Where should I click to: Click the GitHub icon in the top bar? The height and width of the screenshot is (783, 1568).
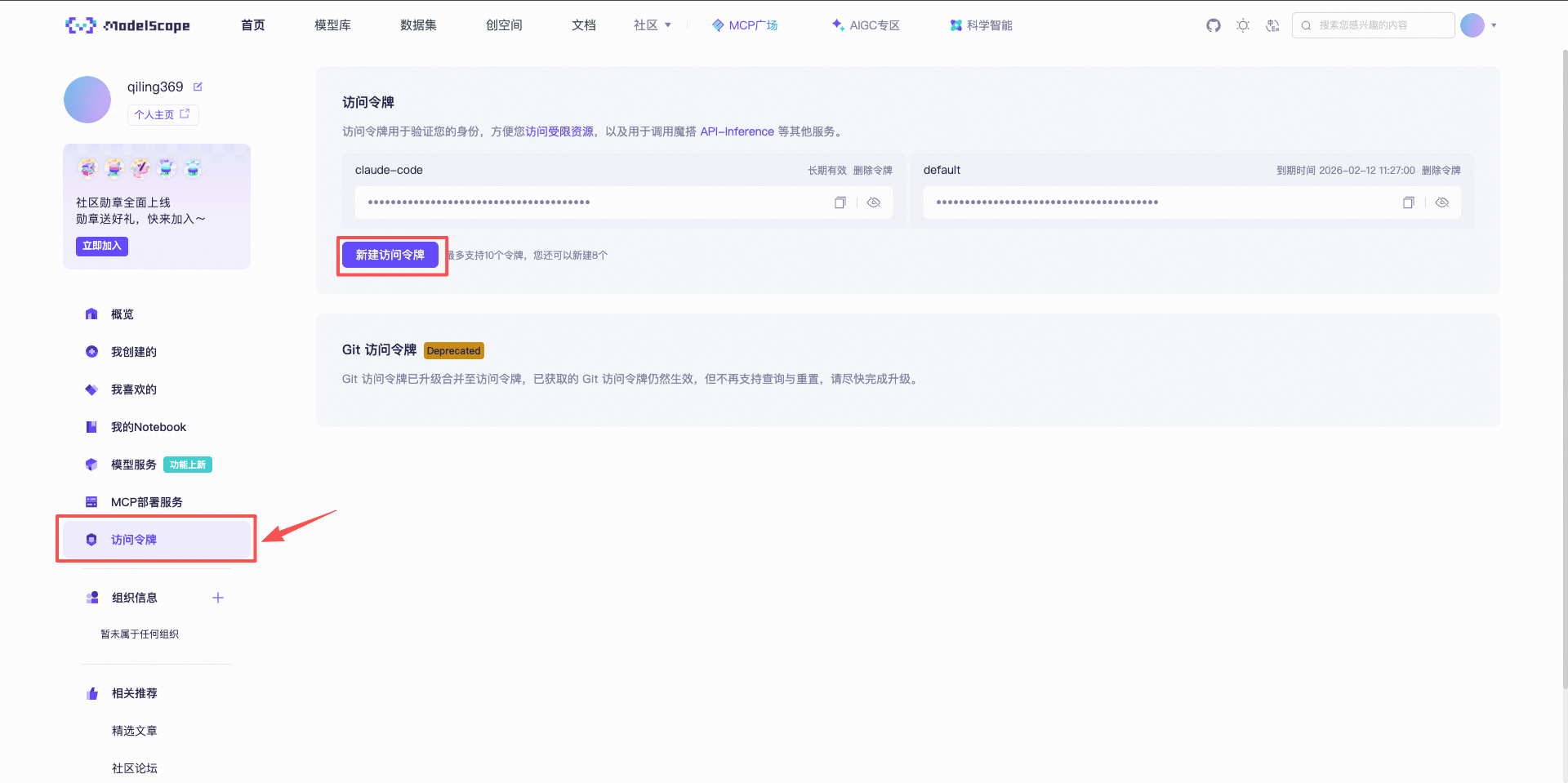[1213, 25]
